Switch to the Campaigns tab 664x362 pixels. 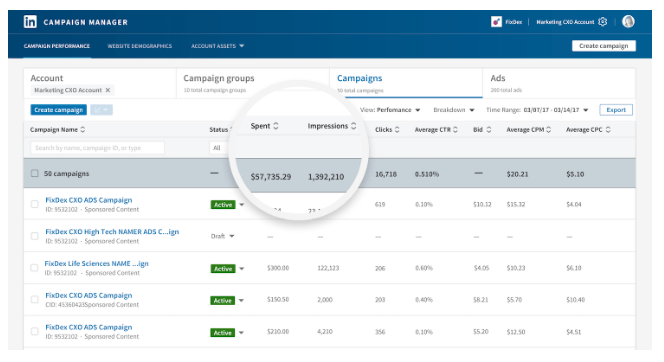pos(406,83)
